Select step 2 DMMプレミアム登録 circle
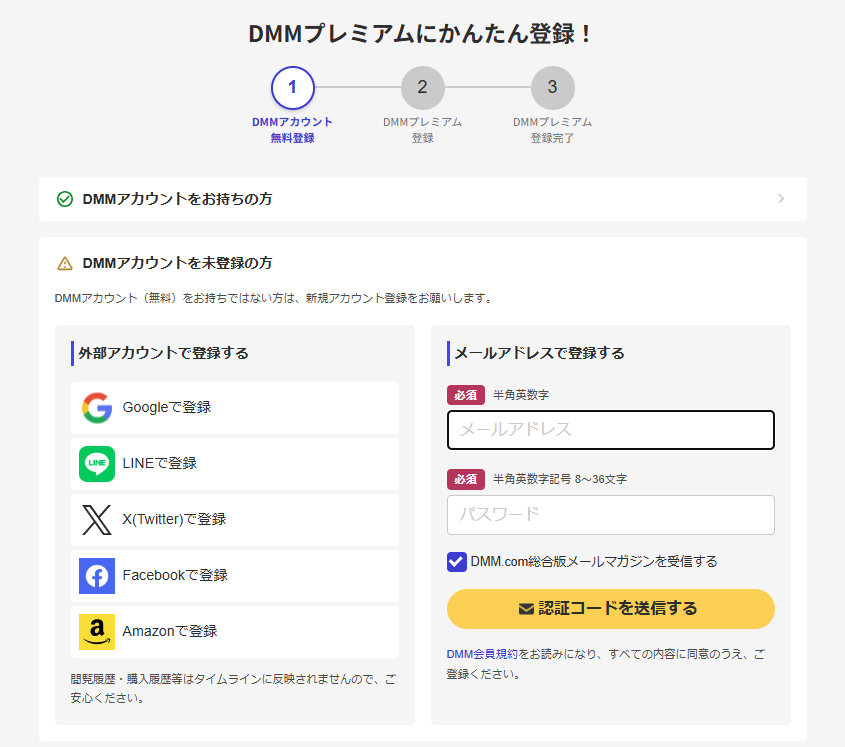Viewport: 845px width, 747px height. 422,88
